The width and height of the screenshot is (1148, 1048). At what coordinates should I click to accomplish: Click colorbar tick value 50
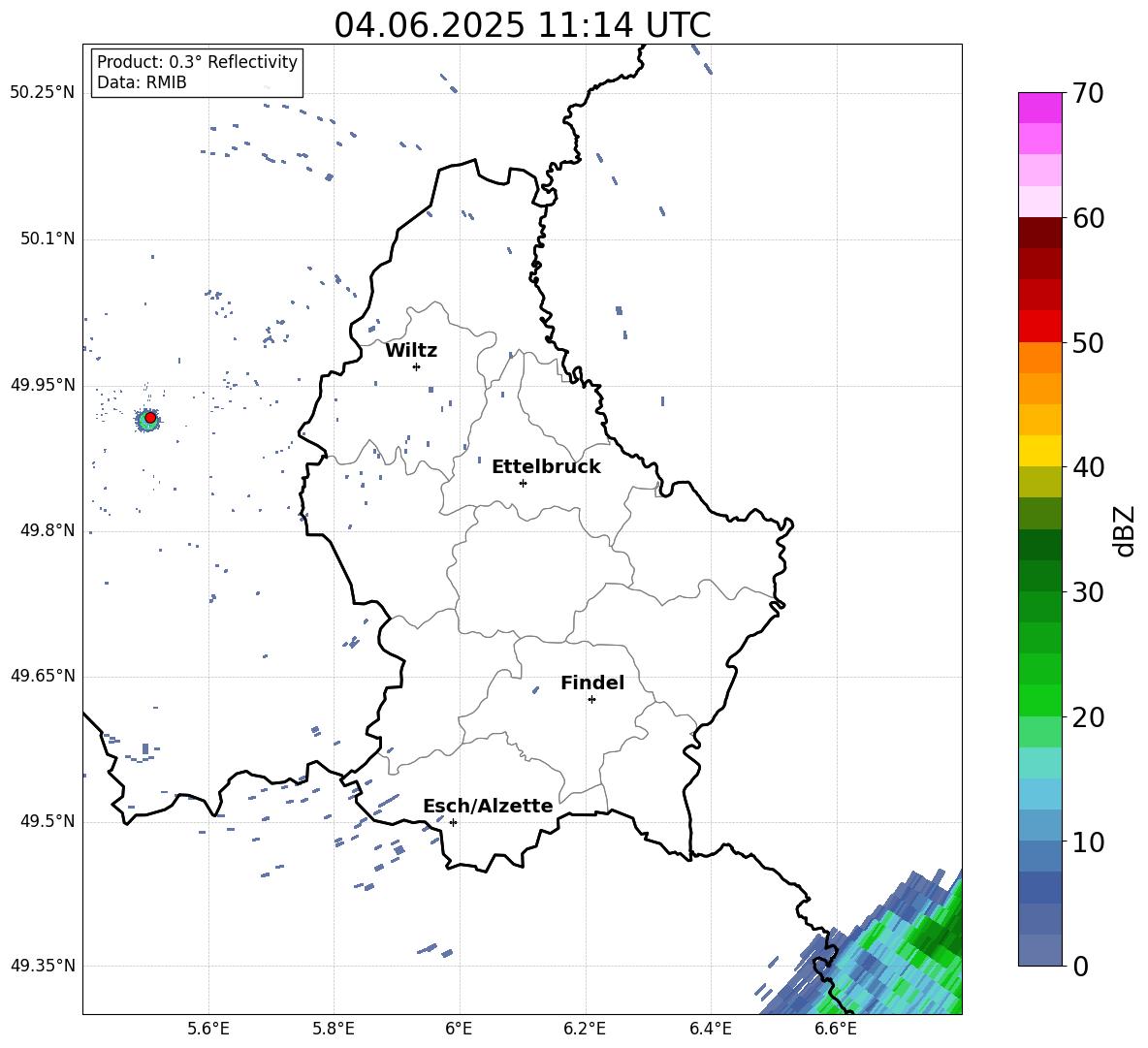point(1088,343)
